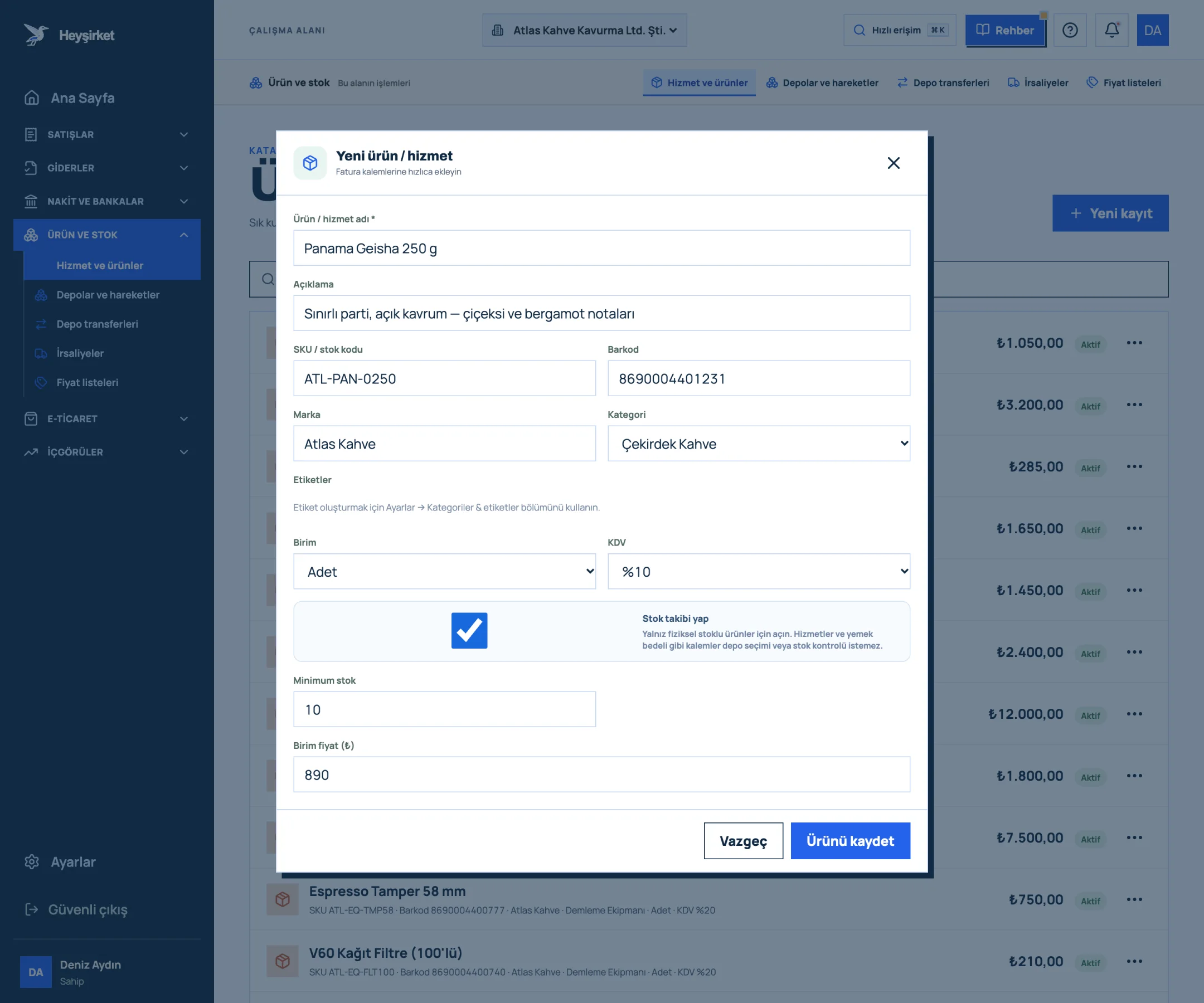Click the Heyşirket bird logo
The width and height of the screenshot is (1204, 1003).
coord(36,35)
